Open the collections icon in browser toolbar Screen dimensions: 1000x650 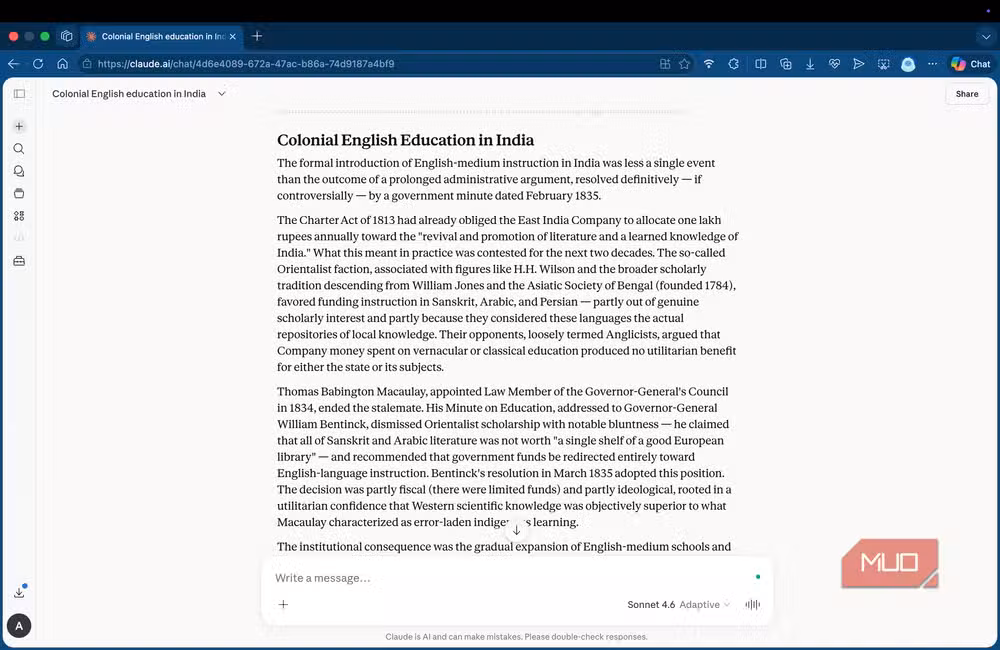tap(786, 64)
